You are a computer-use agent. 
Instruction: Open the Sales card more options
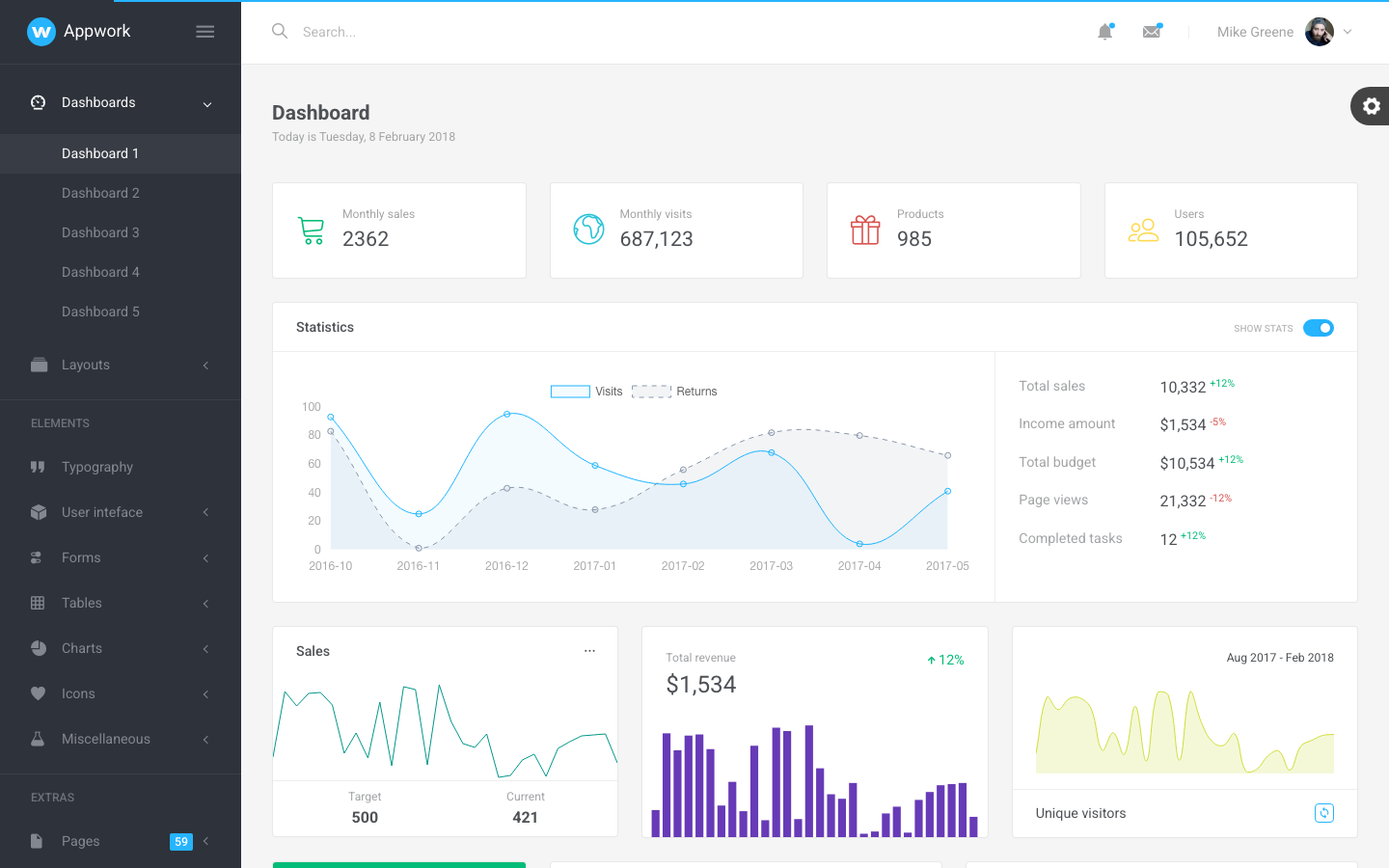589,651
